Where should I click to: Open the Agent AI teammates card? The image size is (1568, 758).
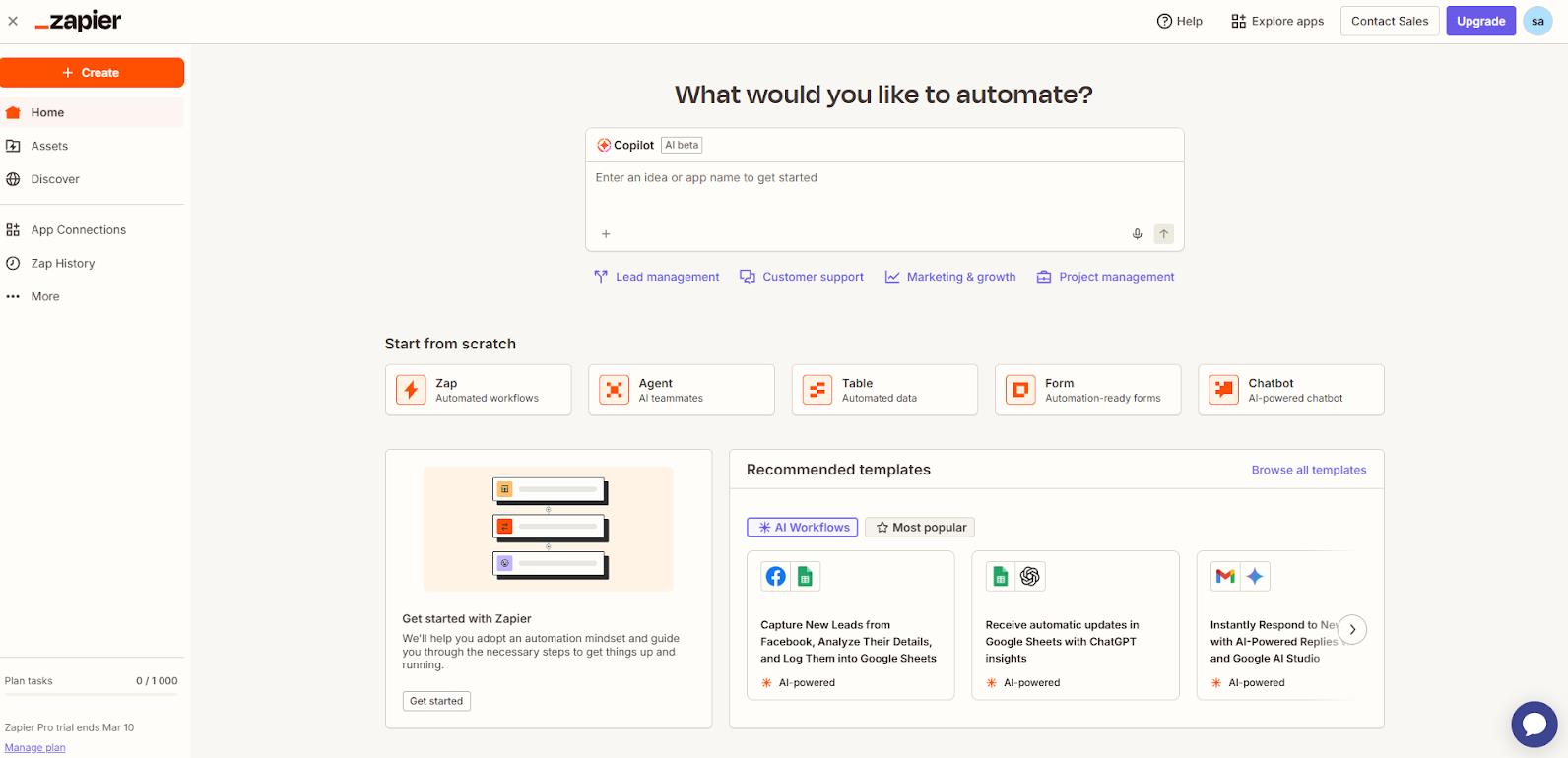click(x=682, y=390)
